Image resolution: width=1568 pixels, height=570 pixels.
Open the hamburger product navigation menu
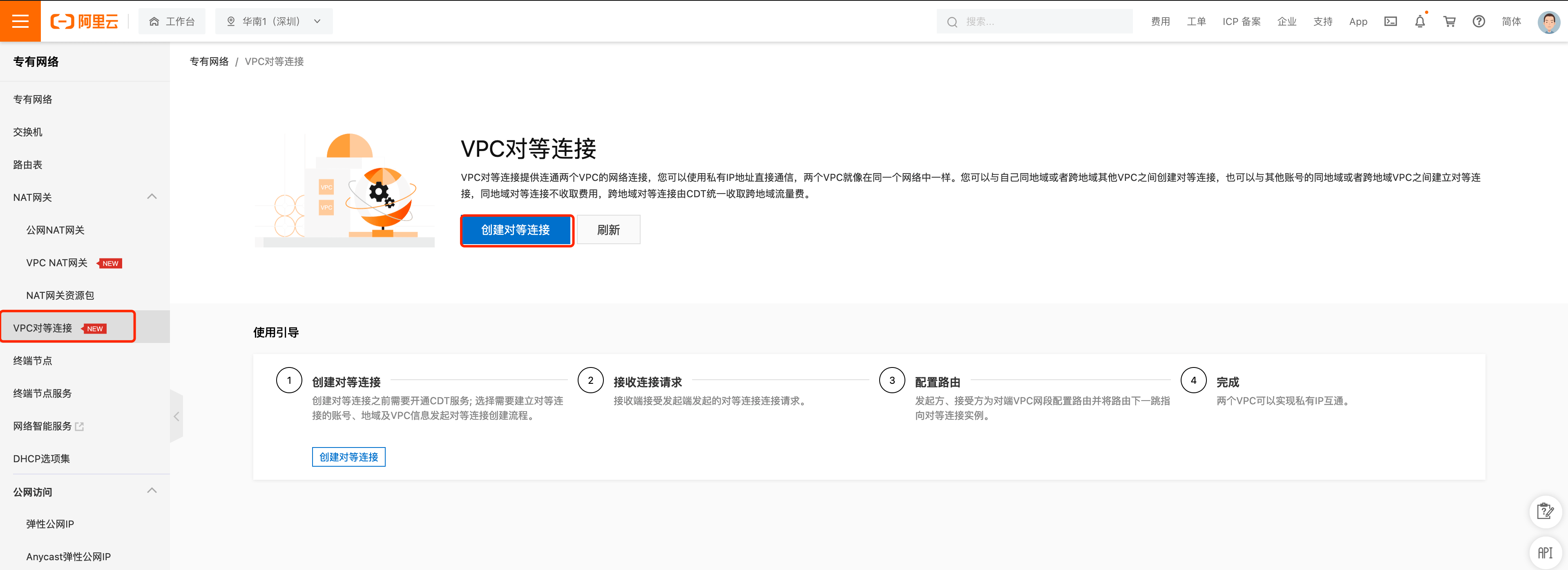pos(20,21)
